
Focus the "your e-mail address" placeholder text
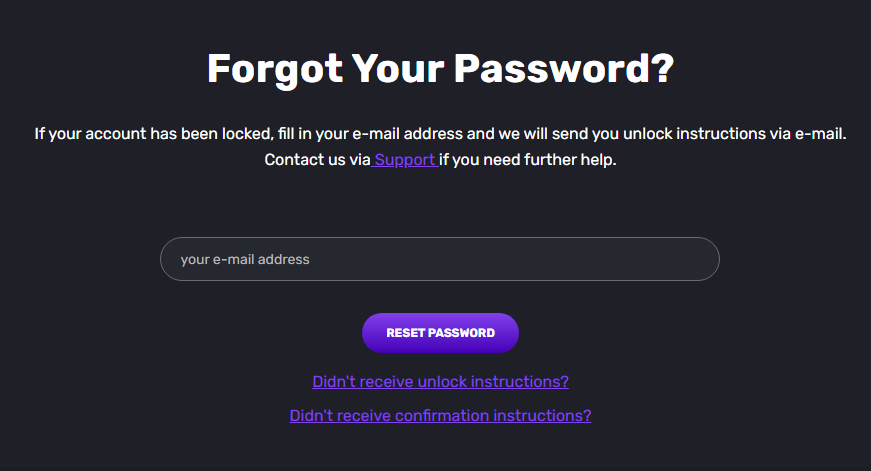pyautogui.click(x=245, y=259)
